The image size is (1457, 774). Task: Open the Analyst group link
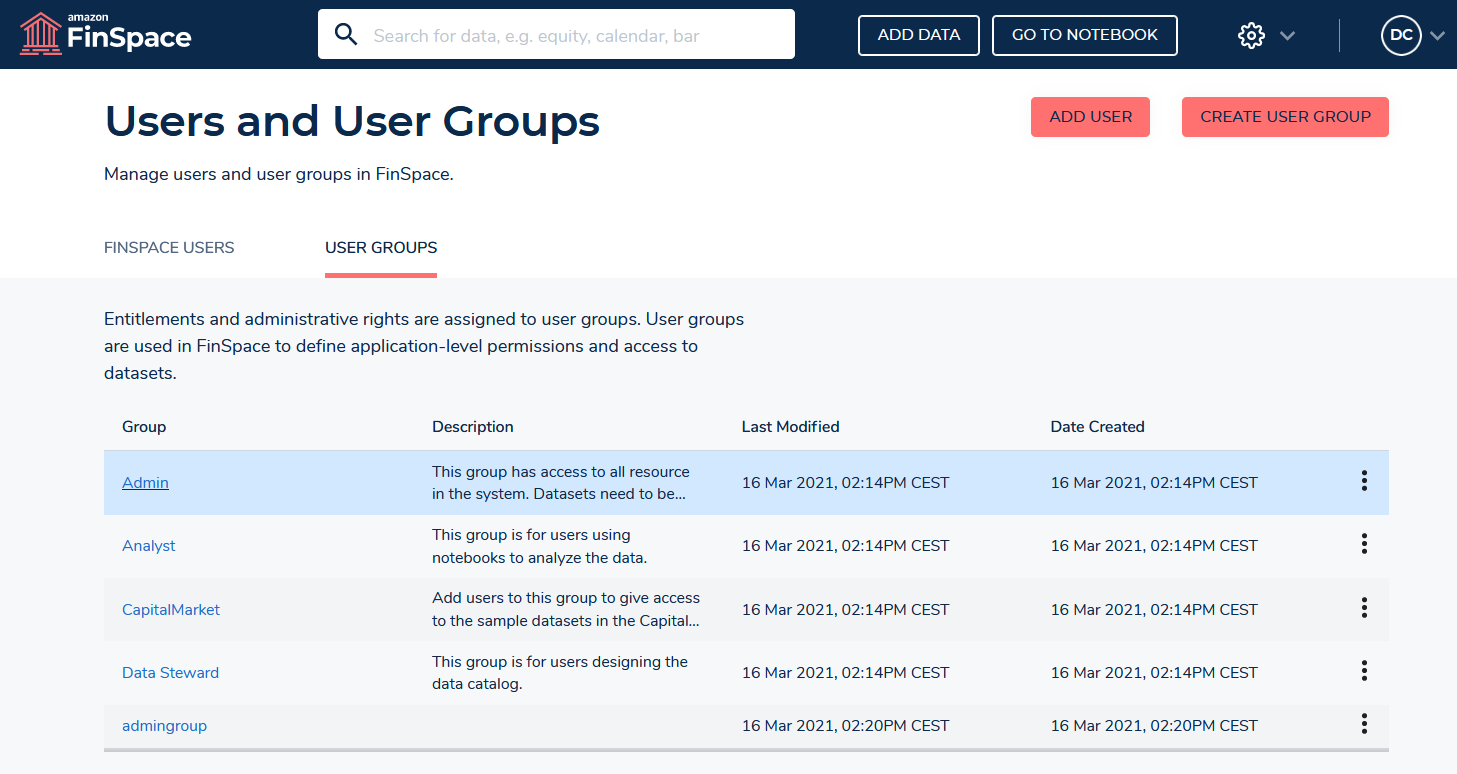tap(149, 546)
